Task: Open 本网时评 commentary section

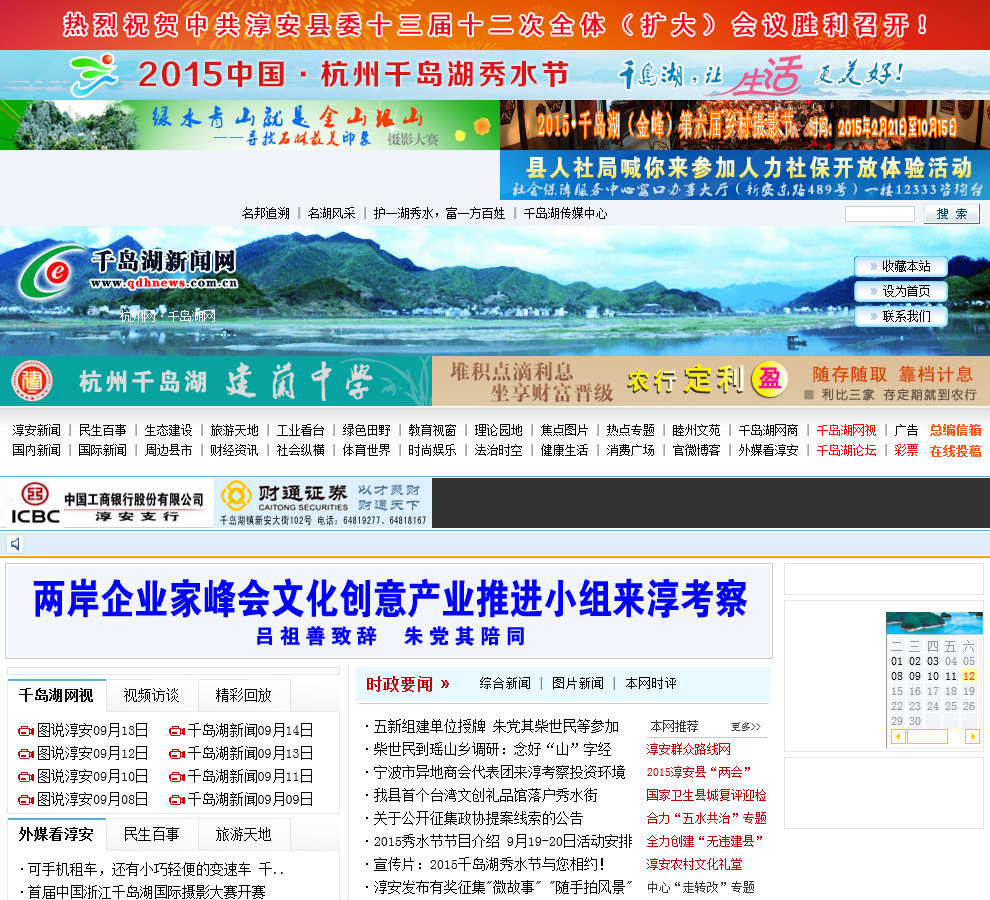Action: (x=651, y=683)
